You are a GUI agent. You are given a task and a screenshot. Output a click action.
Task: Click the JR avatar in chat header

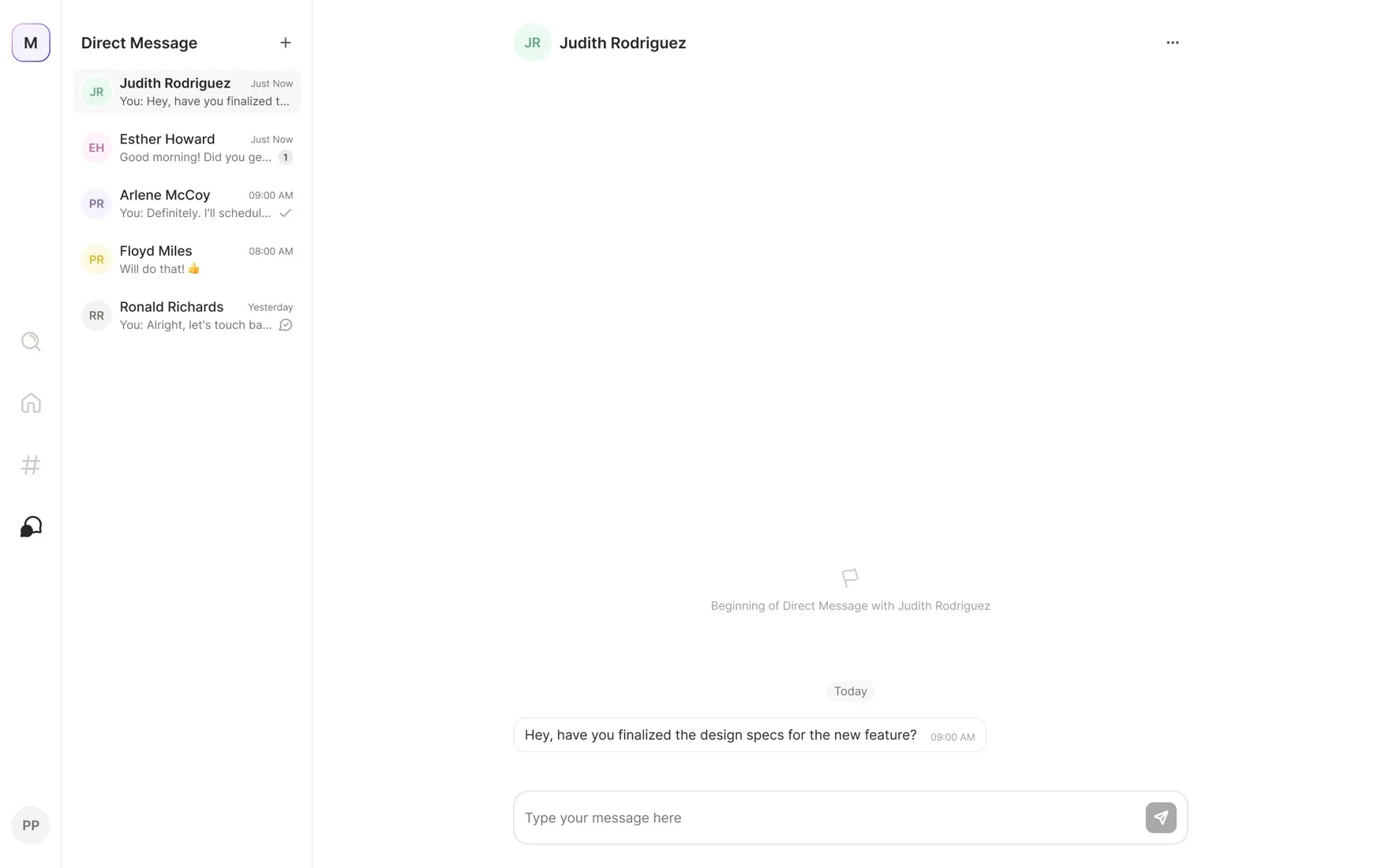click(533, 43)
